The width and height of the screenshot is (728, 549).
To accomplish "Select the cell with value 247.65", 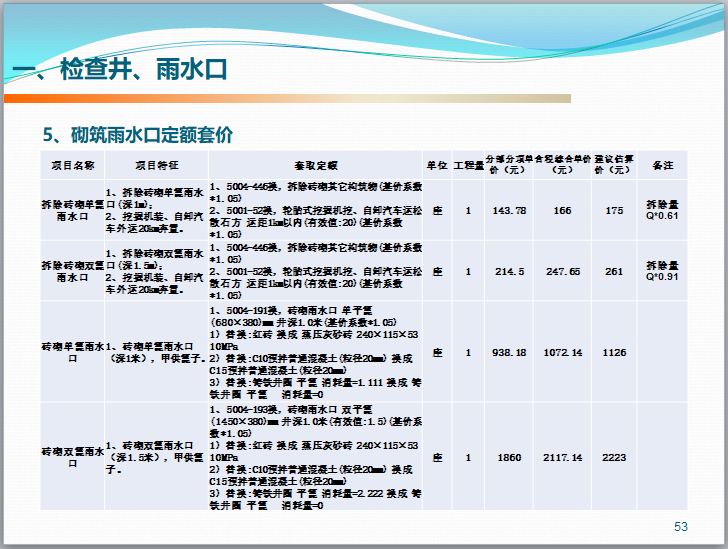I will coord(563,271).
